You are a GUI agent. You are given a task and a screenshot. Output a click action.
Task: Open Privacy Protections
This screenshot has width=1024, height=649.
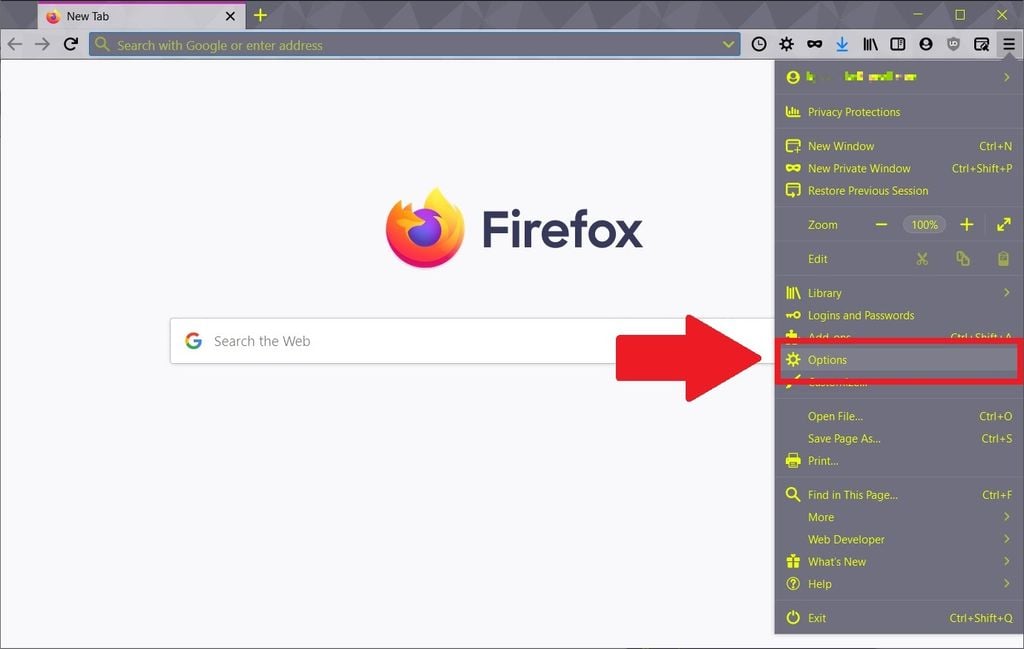(x=899, y=112)
